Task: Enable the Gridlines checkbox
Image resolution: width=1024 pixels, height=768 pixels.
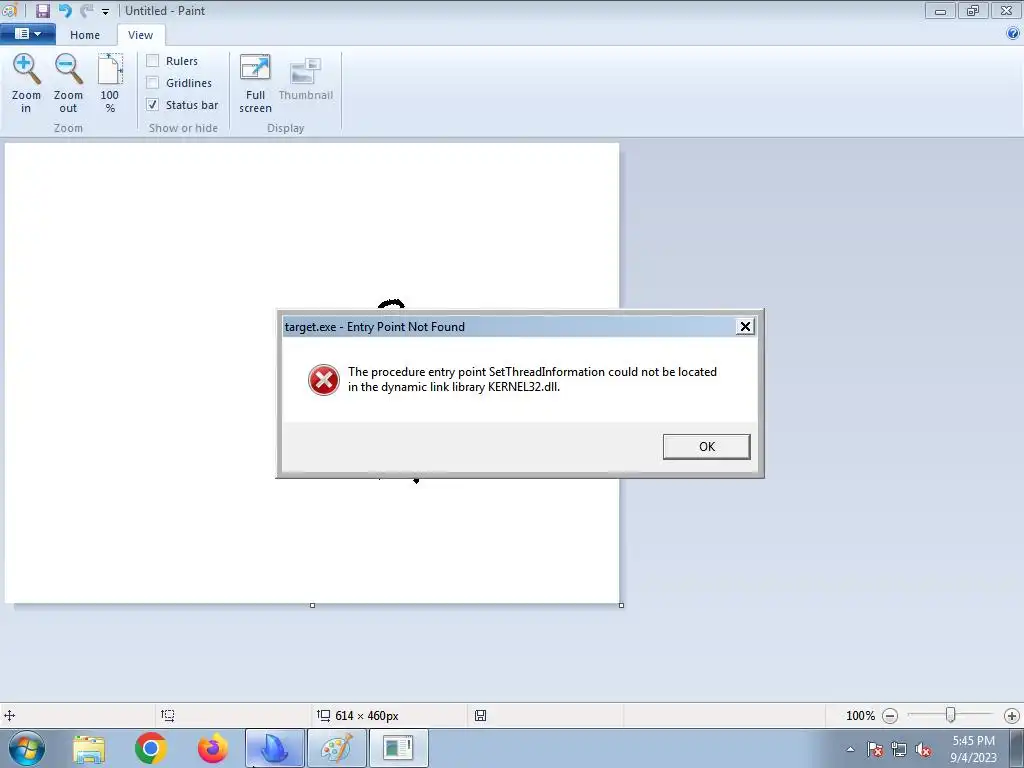Action: click(x=153, y=83)
